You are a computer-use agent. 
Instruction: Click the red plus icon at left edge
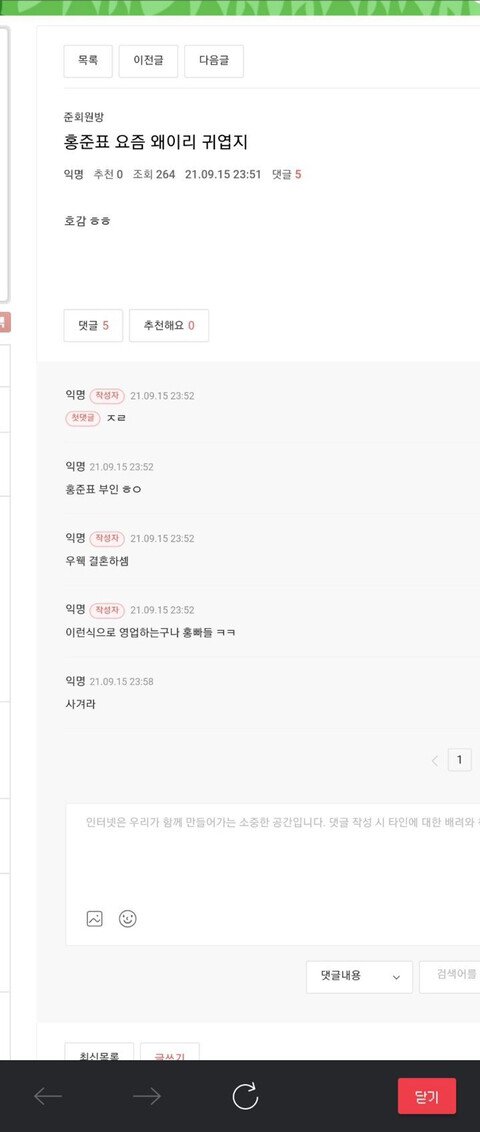[x=4, y=322]
